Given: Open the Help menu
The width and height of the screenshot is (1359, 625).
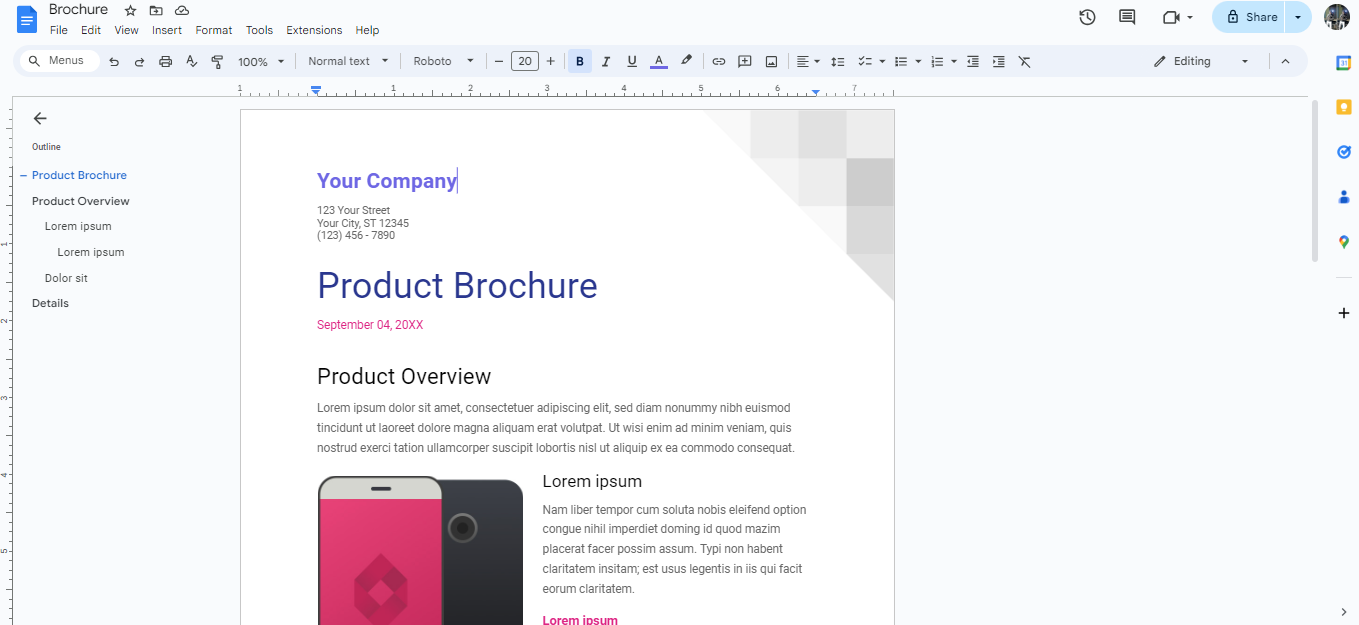Looking at the screenshot, I should (367, 30).
